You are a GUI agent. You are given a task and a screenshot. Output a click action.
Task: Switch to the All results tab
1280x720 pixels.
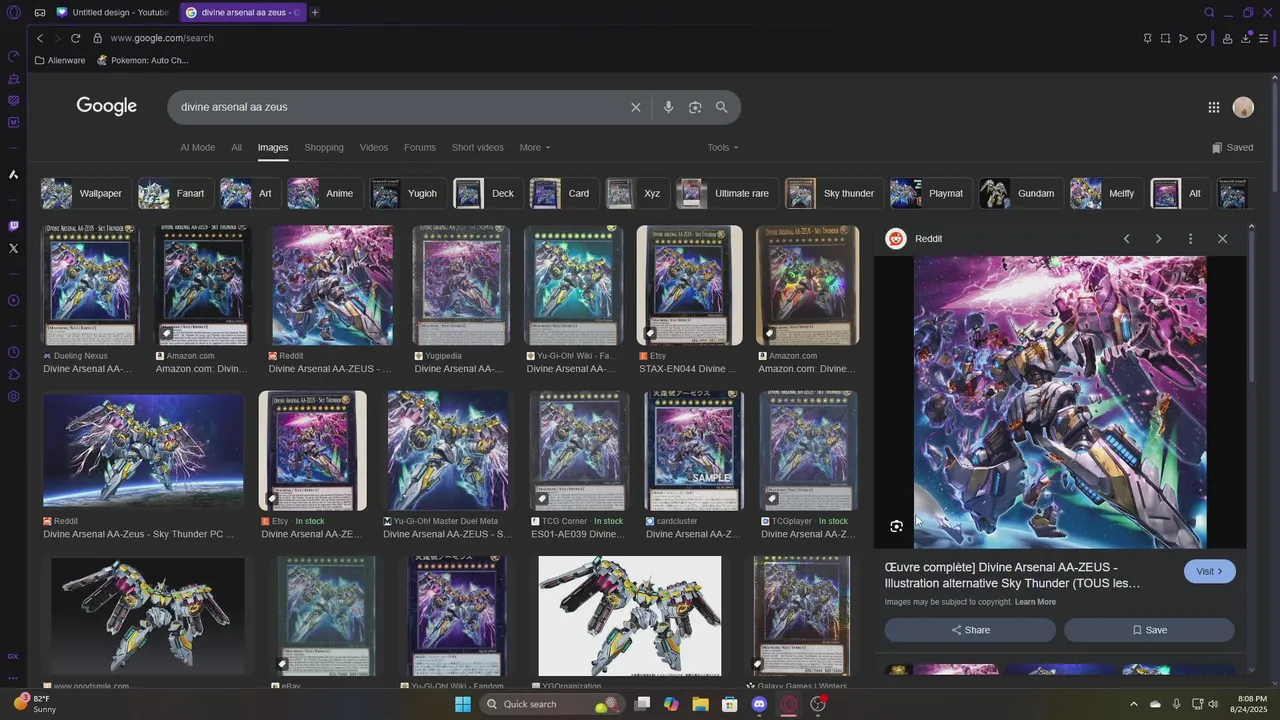coord(236,147)
